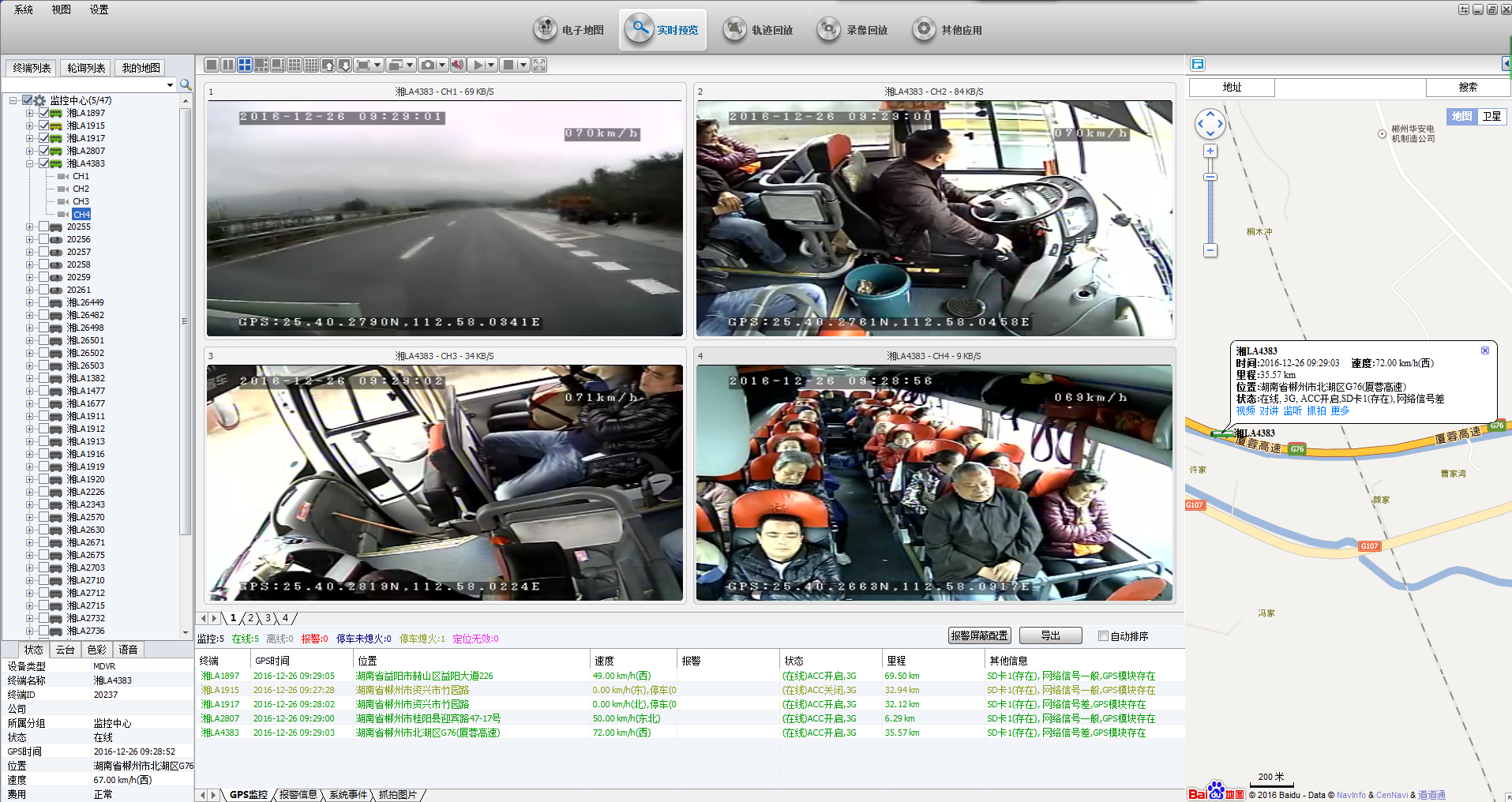The width and height of the screenshot is (1512, 802).
Task: Select the single-window video layout icon
Action: tap(212, 65)
